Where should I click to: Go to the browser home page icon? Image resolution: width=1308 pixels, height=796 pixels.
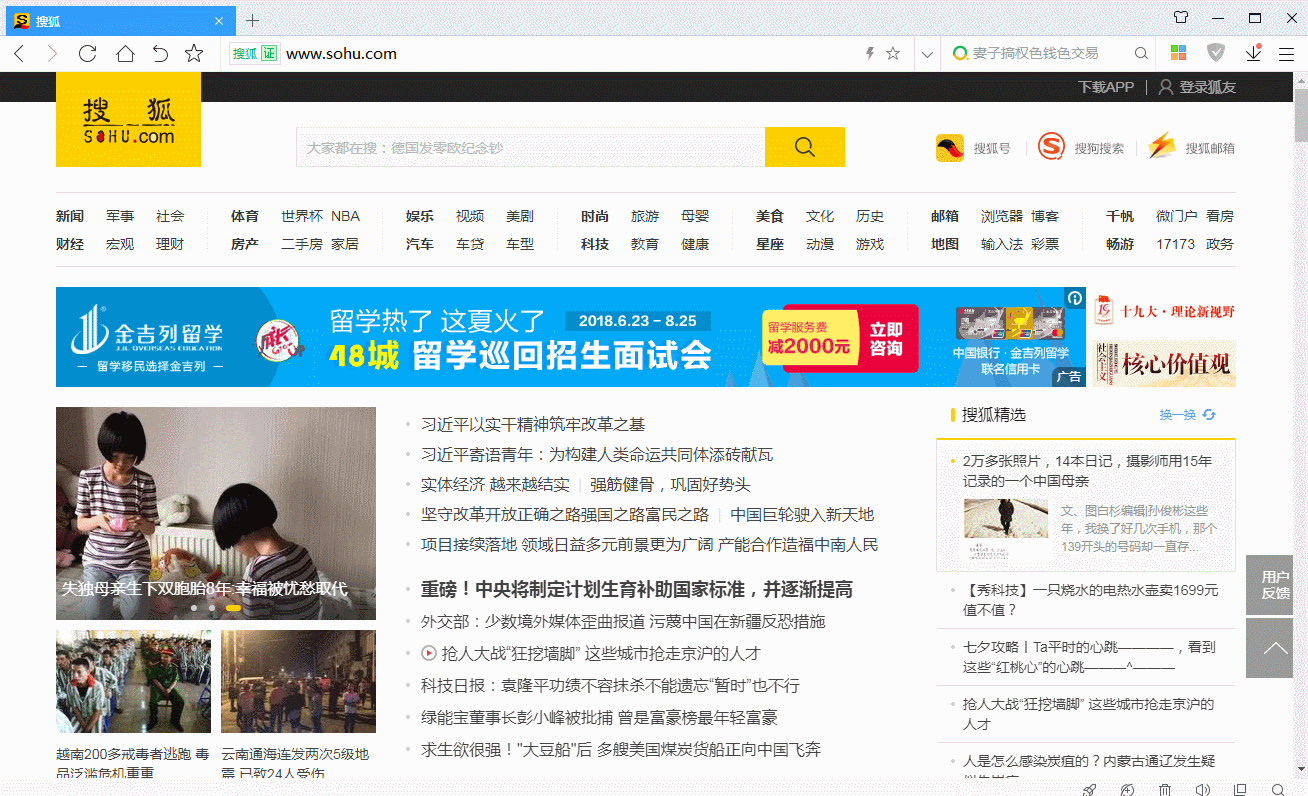pos(125,54)
